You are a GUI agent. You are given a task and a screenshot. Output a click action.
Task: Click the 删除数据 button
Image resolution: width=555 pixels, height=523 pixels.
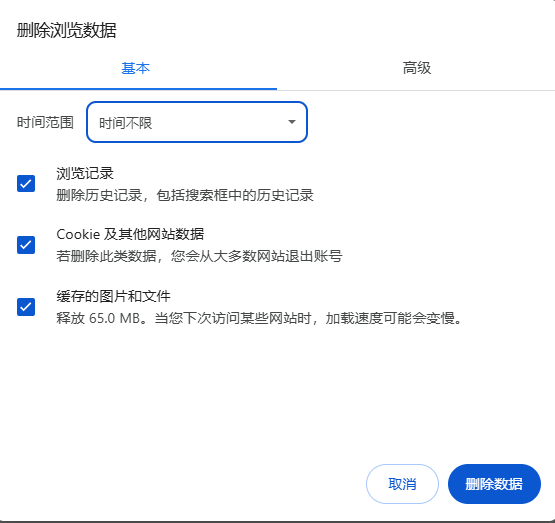point(494,484)
